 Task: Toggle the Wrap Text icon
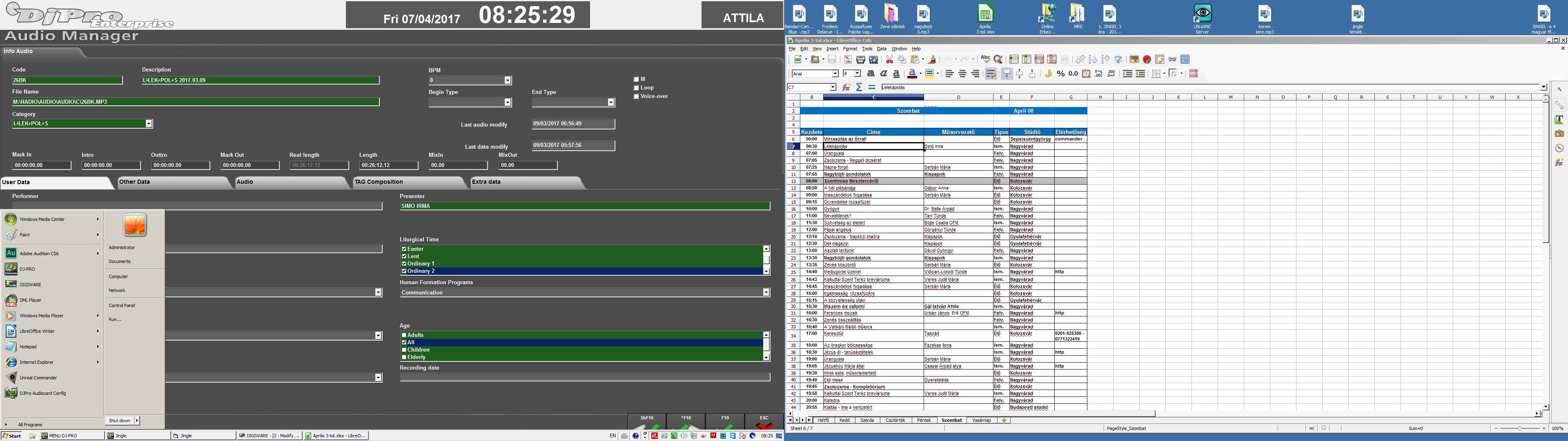tap(990, 73)
